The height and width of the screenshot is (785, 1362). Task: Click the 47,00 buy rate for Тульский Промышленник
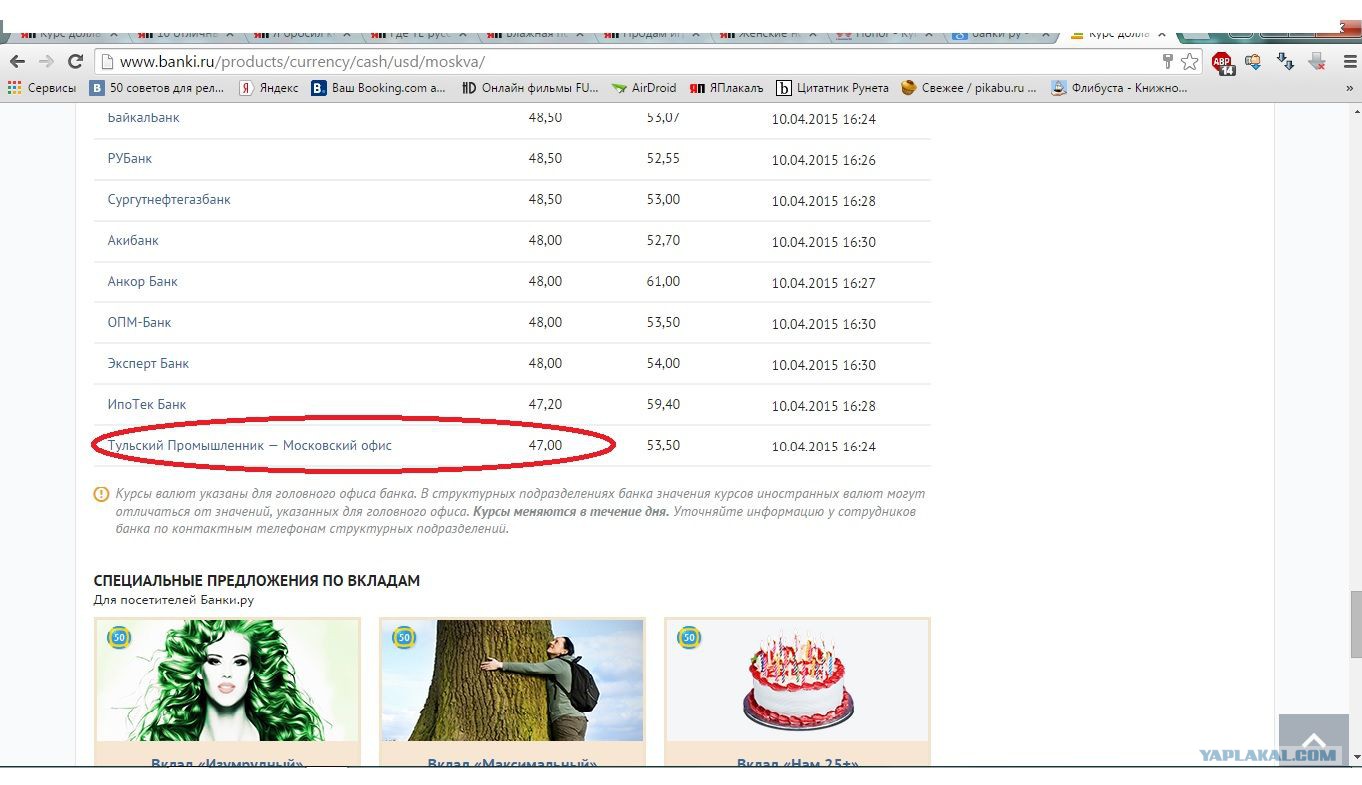(545, 446)
